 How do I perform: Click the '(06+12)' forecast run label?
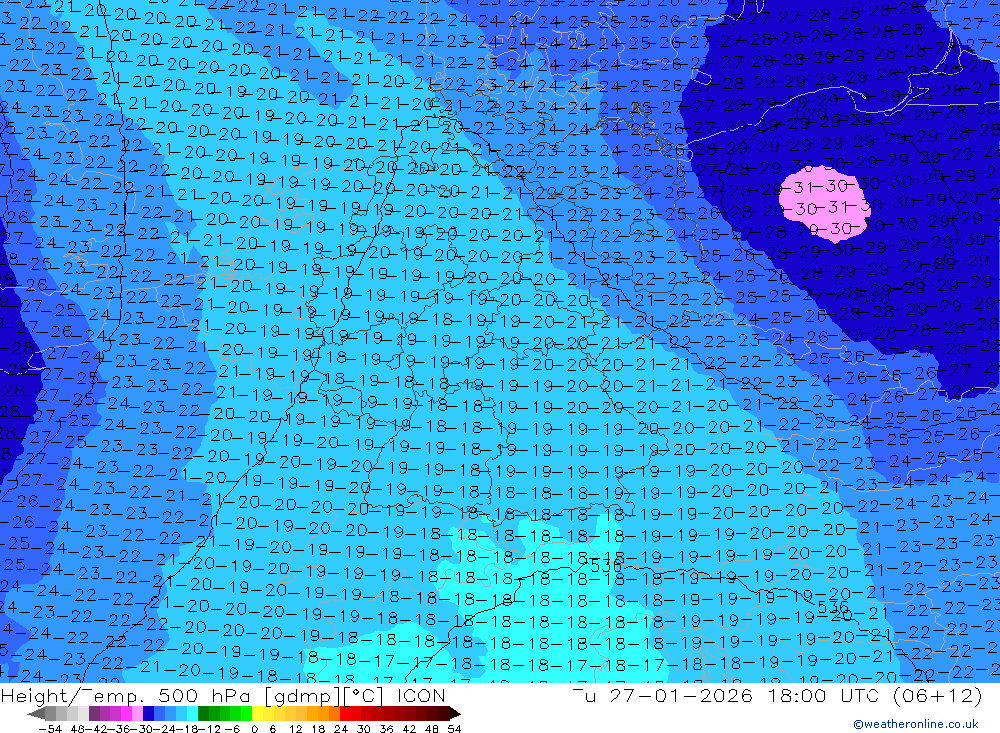pos(938,695)
